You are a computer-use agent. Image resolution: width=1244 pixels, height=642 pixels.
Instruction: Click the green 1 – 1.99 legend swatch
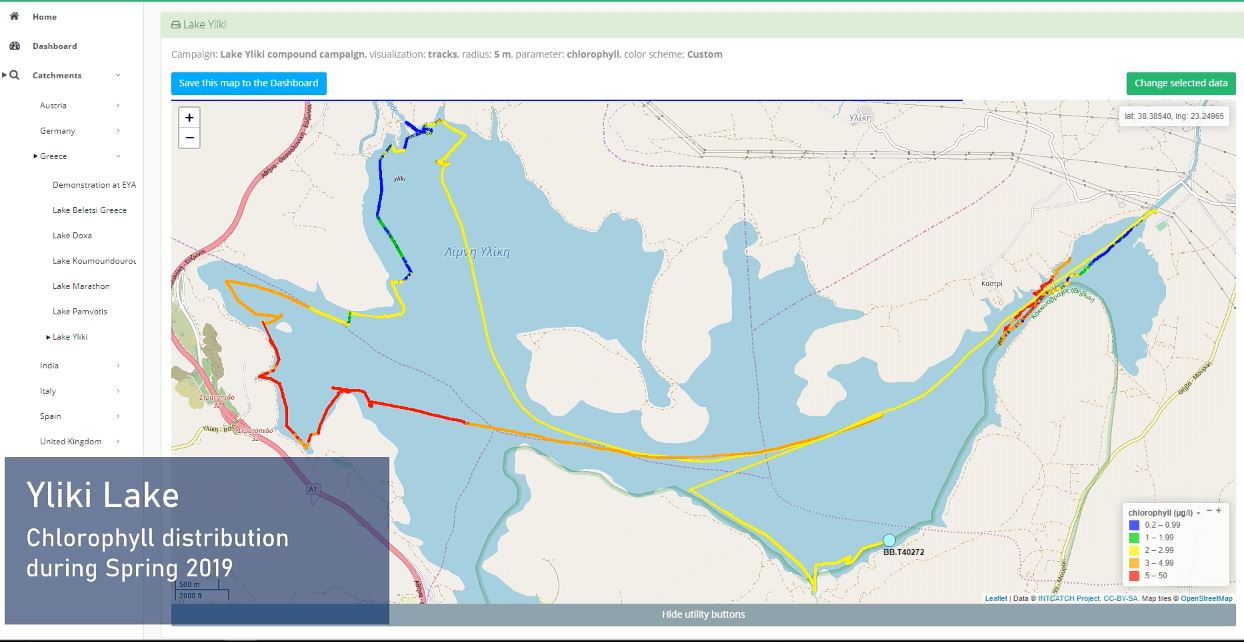pyautogui.click(x=1134, y=537)
